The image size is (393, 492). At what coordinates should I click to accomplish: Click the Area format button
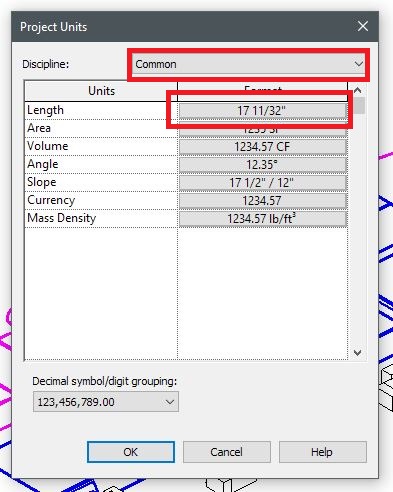pos(263,129)
